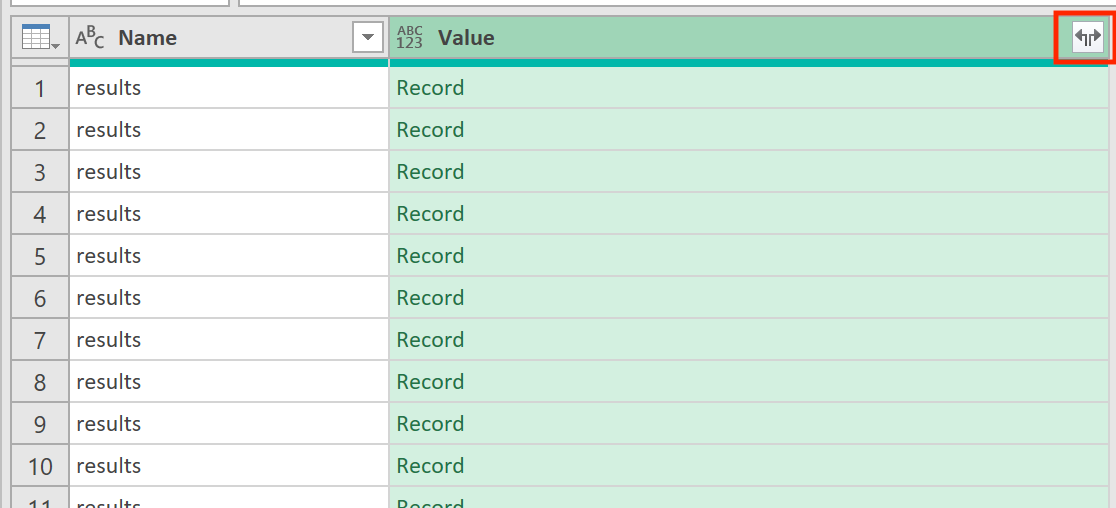Image resolution: width=1116 pixels, height=508 pixels.
Task: Select the results cell in row 8
Action: click(228, 382)
